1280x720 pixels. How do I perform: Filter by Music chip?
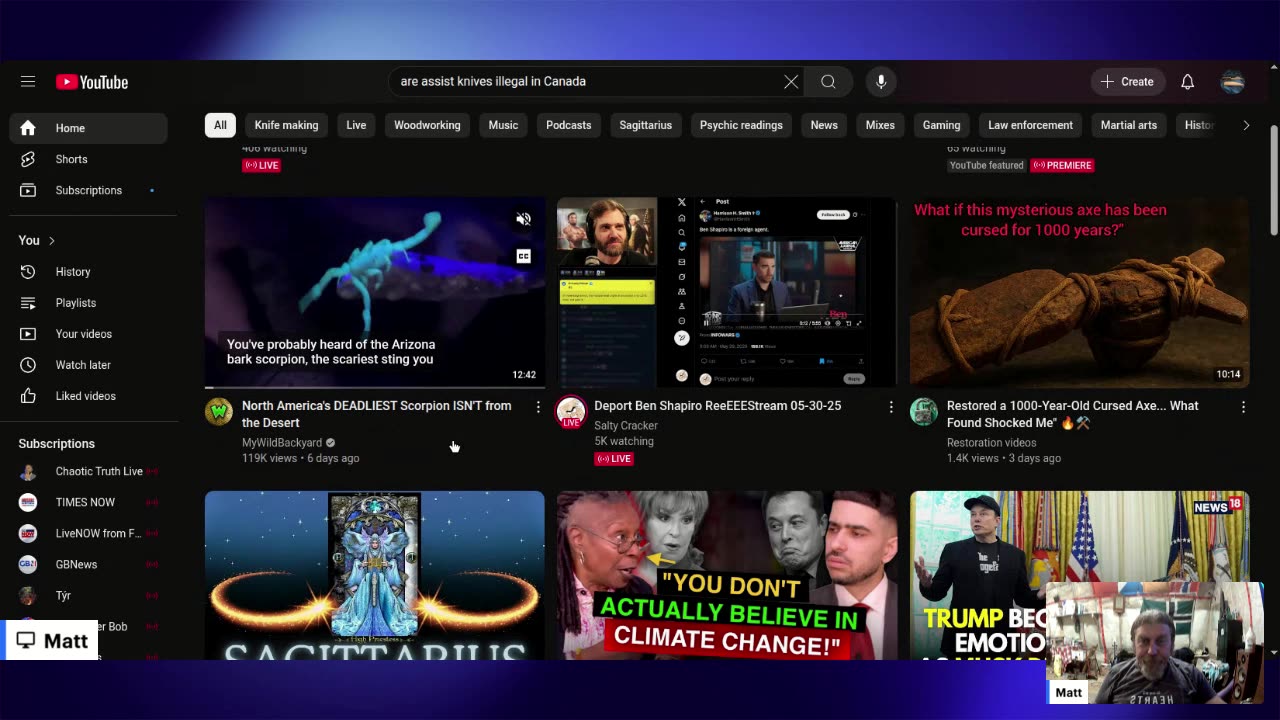point(503,125)
